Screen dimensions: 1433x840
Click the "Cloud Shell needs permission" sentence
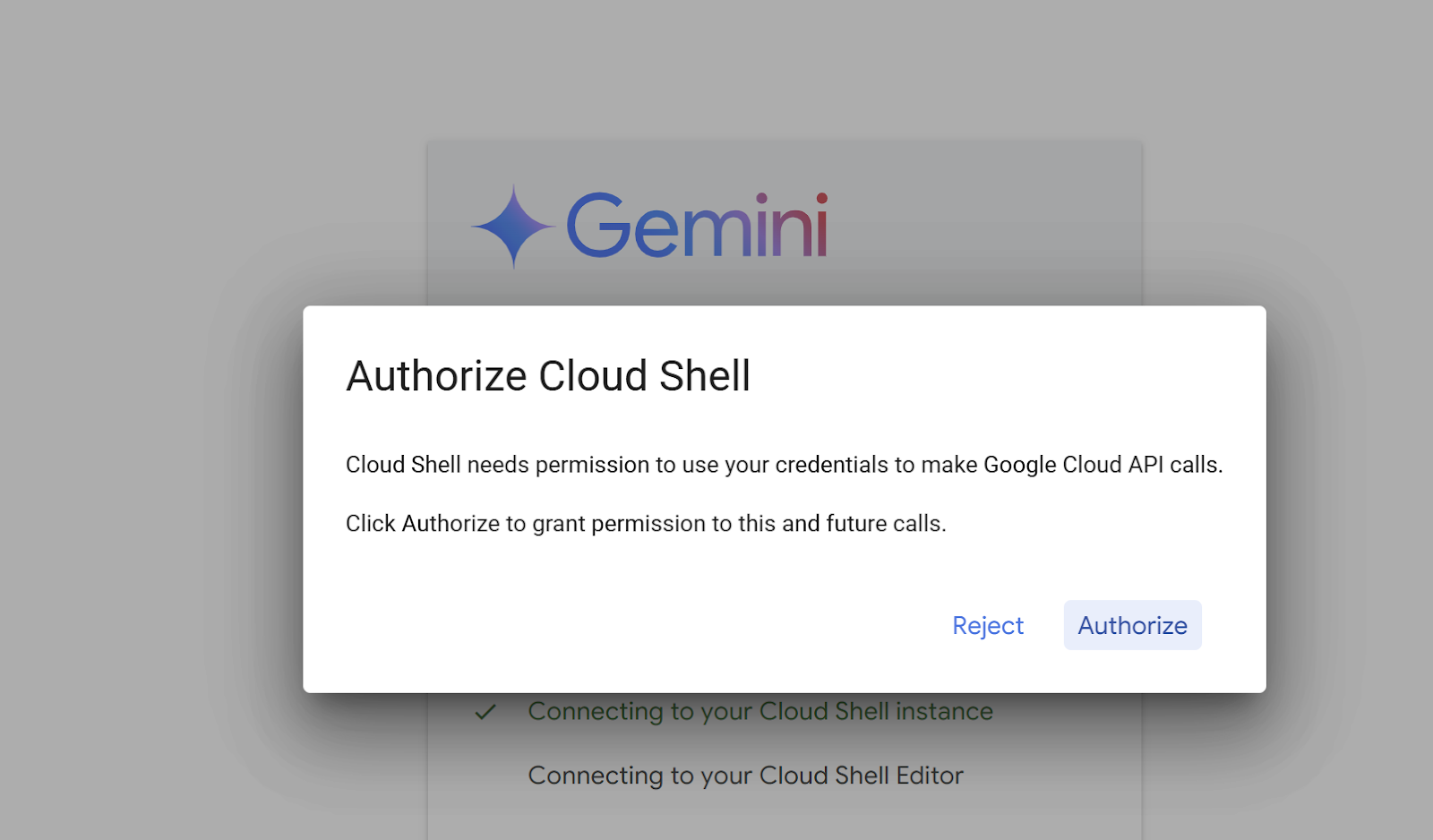tap(785, 465)
